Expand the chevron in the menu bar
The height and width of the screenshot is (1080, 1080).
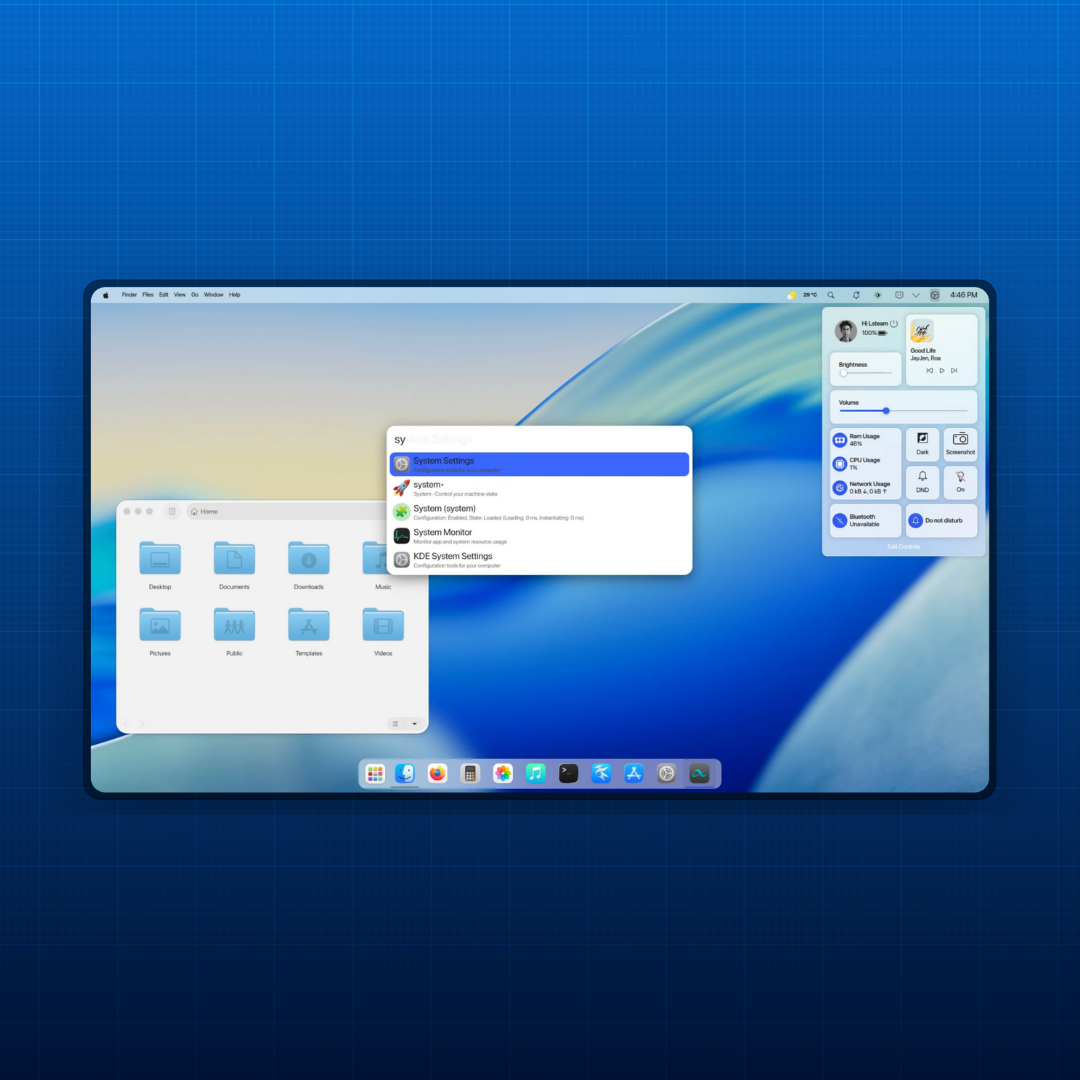916,295
